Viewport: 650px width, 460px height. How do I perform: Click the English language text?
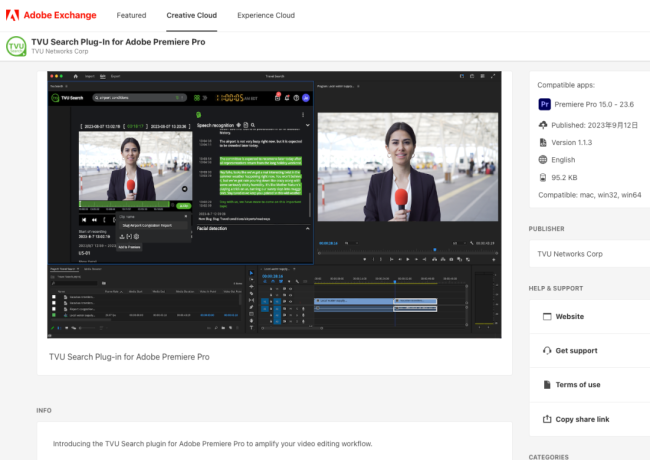click(563, 160)
